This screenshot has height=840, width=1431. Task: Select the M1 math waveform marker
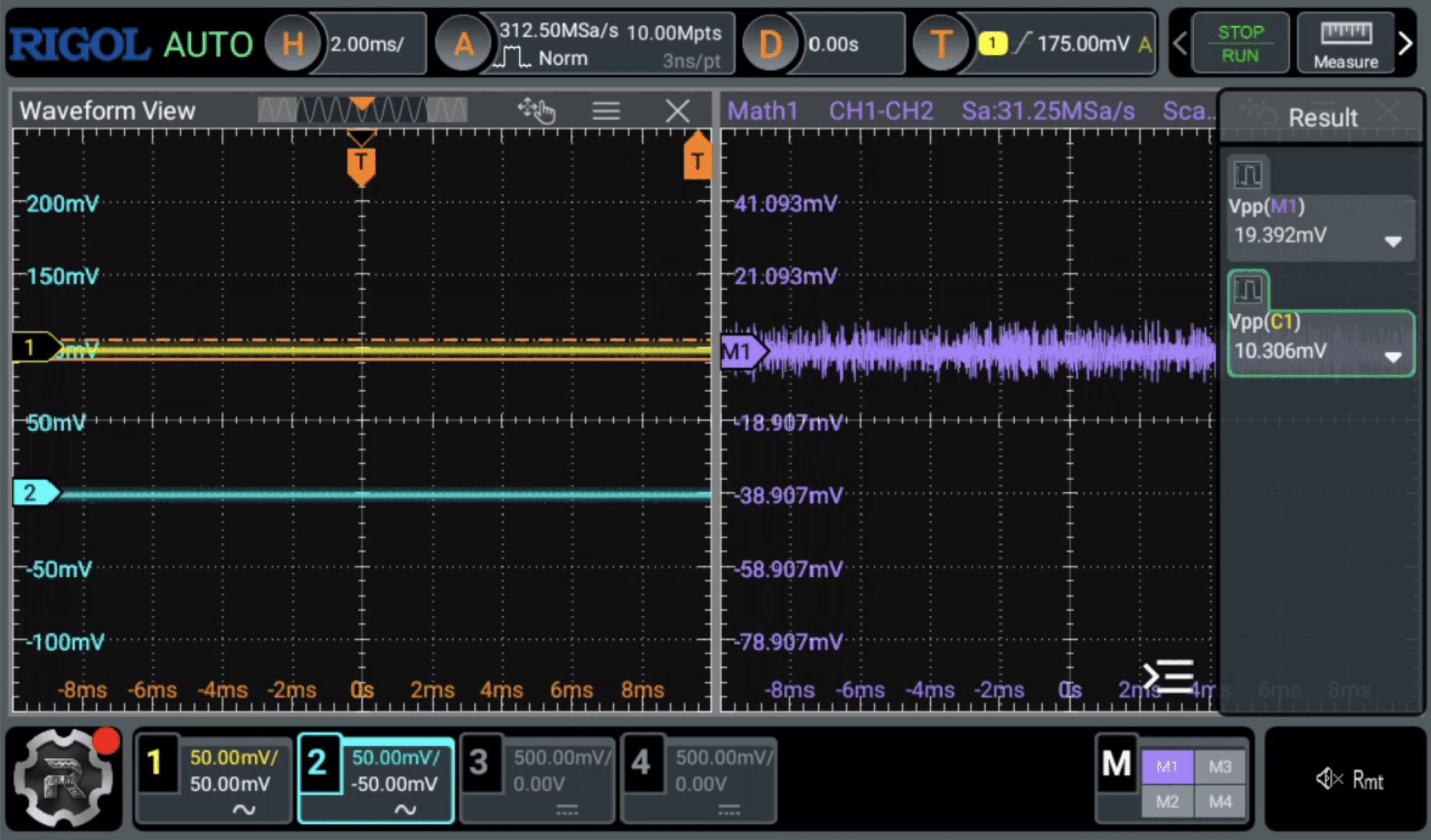click(744, 352)
